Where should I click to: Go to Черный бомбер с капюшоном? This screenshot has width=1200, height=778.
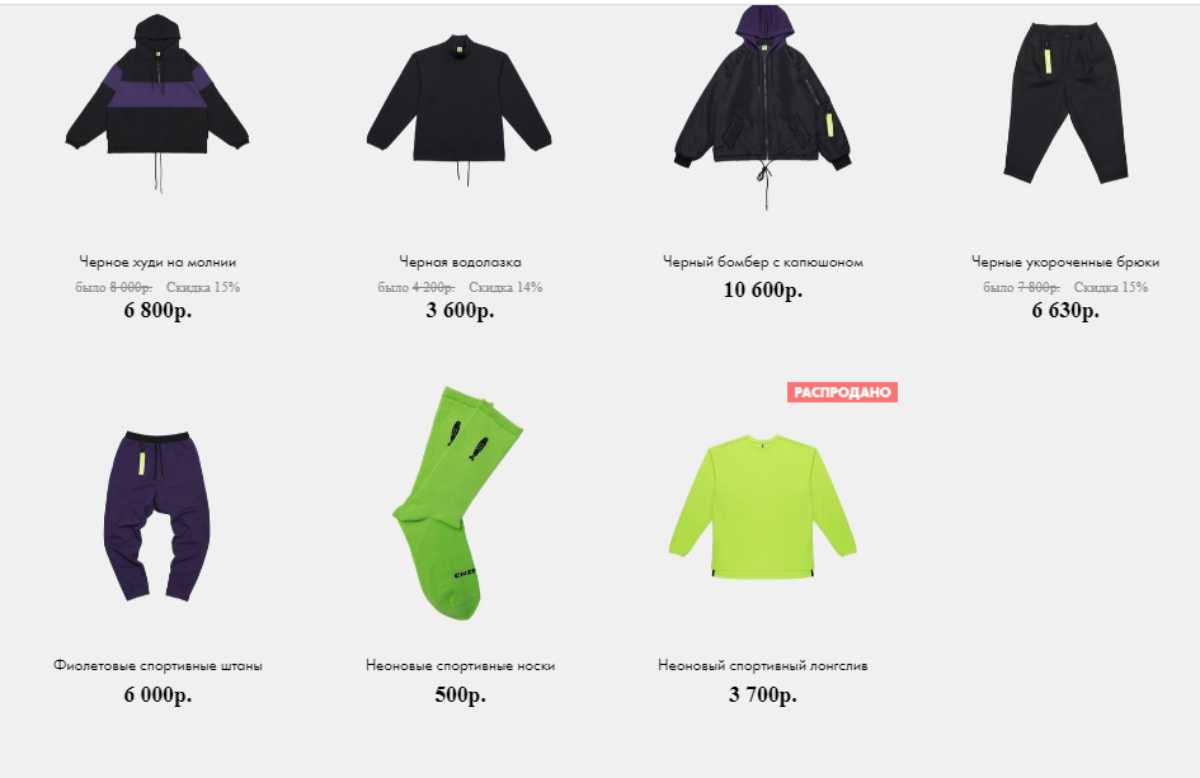[763, 262]
